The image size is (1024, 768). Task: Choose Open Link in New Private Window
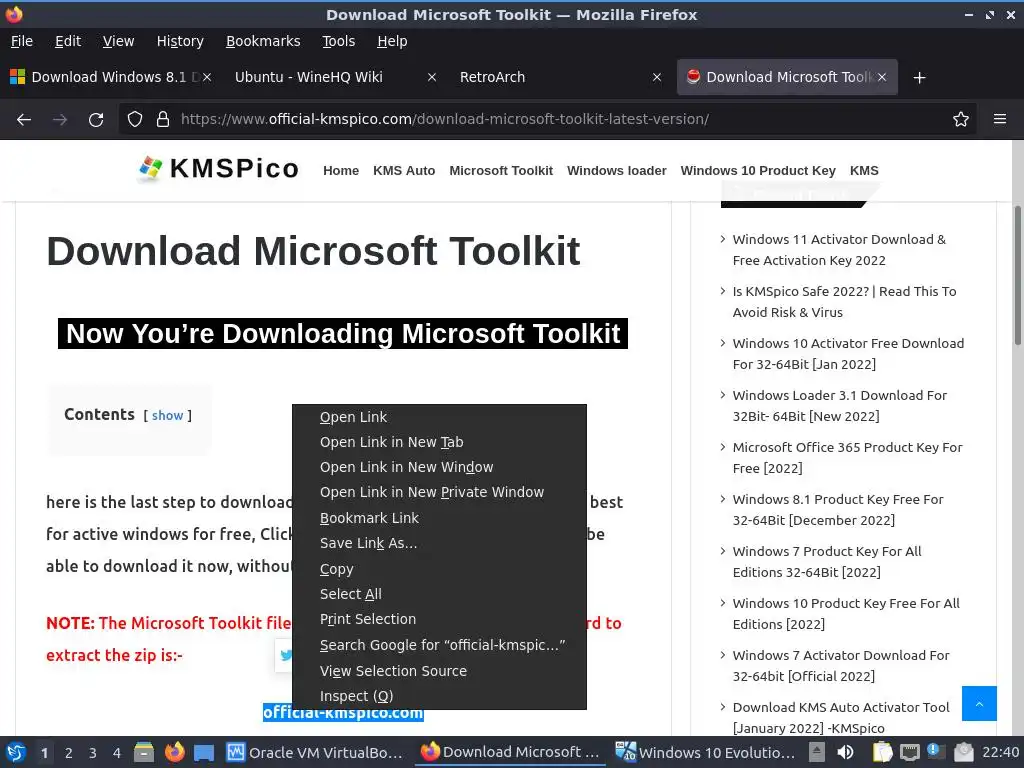point(439,492)
